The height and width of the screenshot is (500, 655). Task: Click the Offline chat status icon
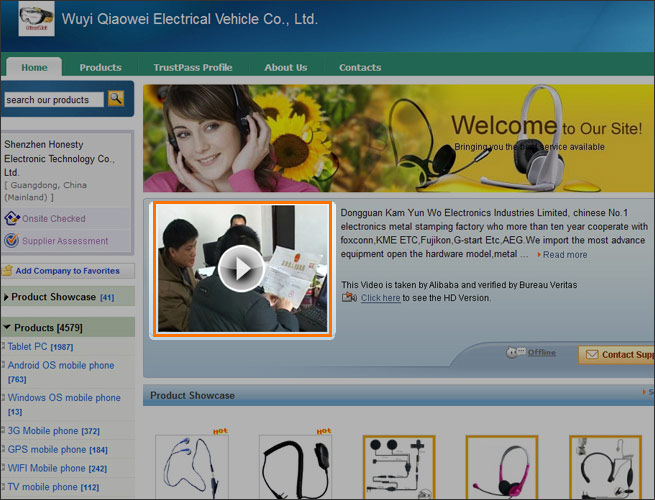515,352
